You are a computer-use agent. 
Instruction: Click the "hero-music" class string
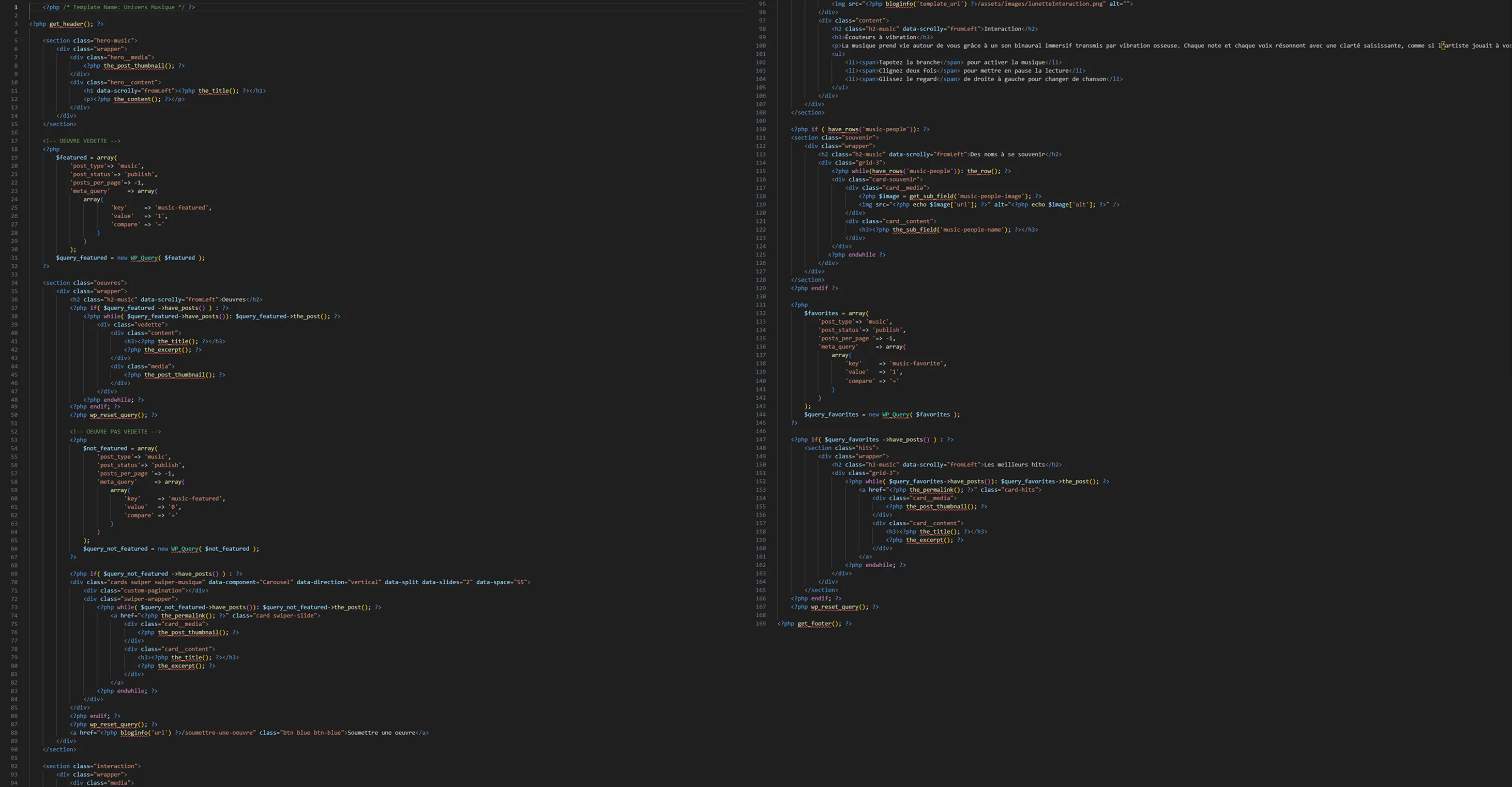coord(114,40)
